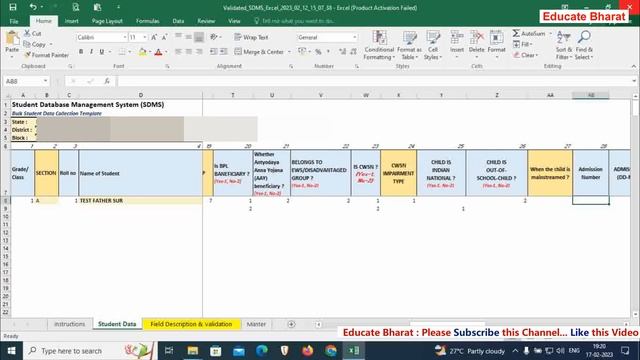The image size is (640, 360).
Task: Open Clear dropdown
Action: pyautogui.click(x=526, y=55)
